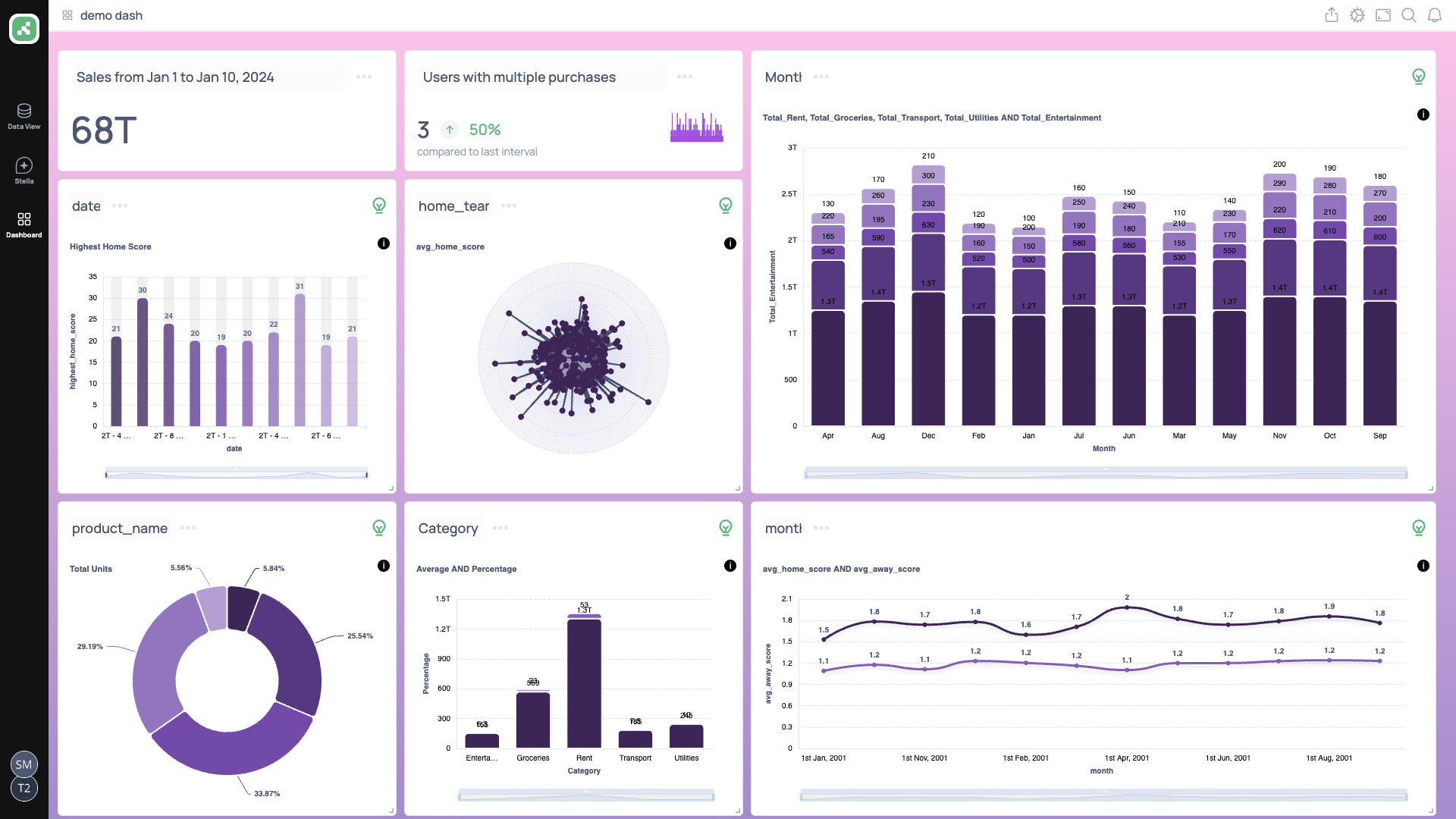Screen dimensions: 1456x819
Task: Click info icon on Category chart
Action: [730, 566]
